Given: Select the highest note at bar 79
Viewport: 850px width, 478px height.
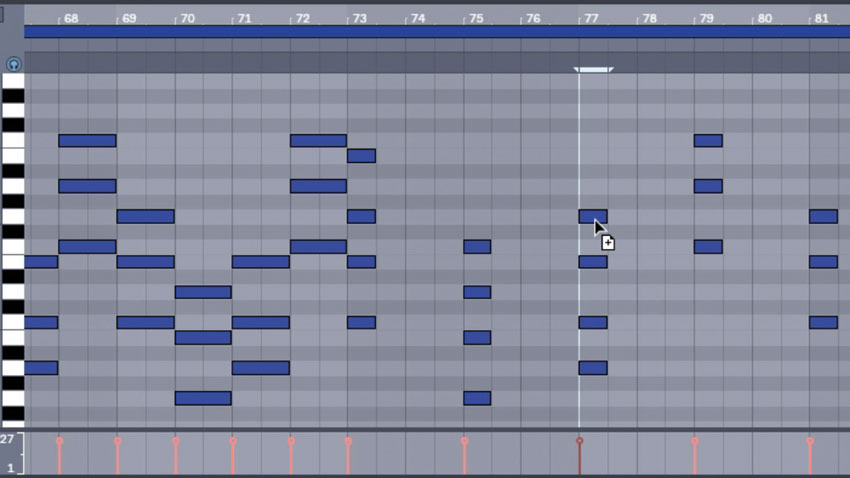Looking at the screenshot, I should (x=708, y=141).
